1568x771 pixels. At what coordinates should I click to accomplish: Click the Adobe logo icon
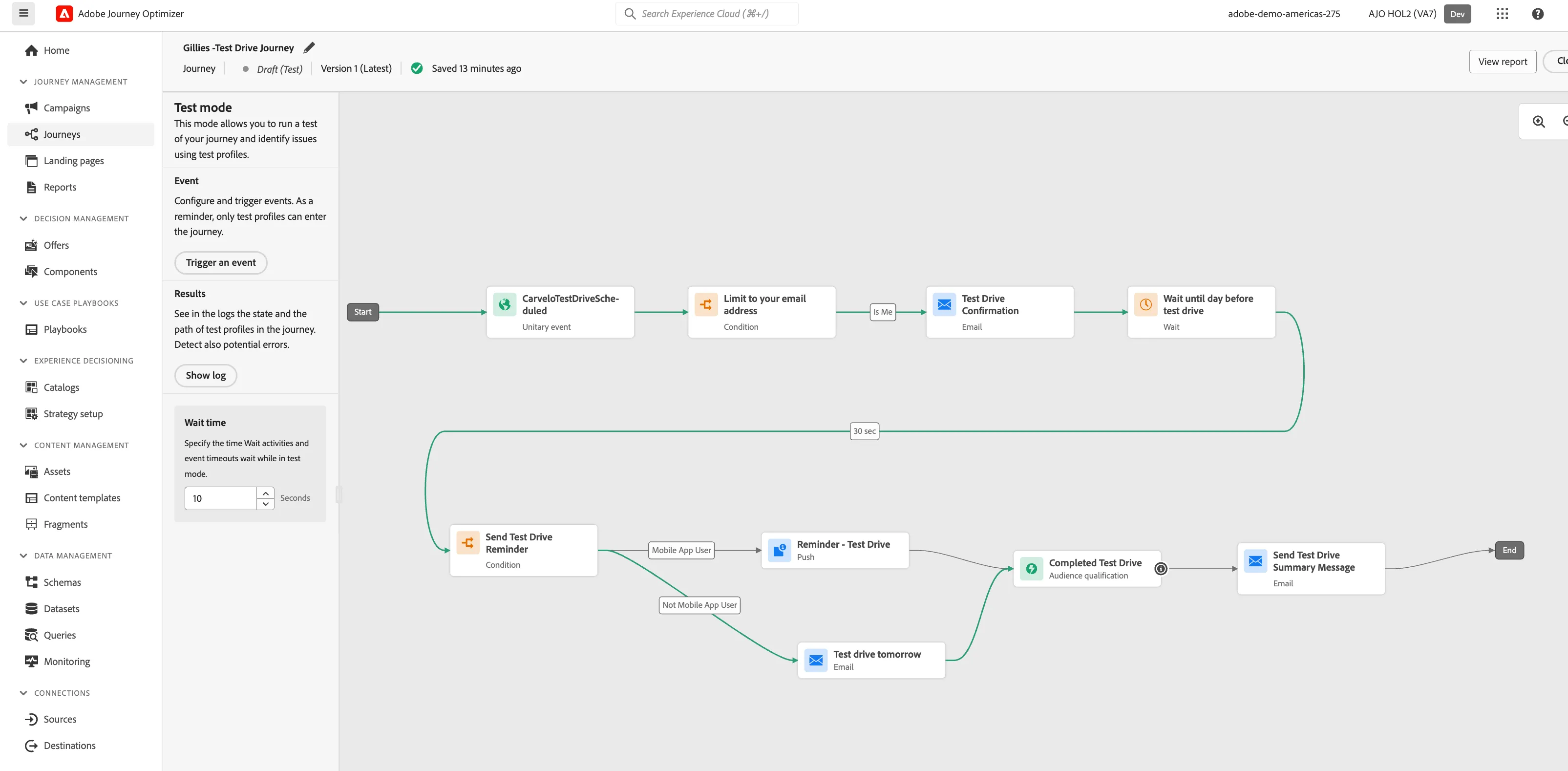pyautogui.click(x=64, y=13)
